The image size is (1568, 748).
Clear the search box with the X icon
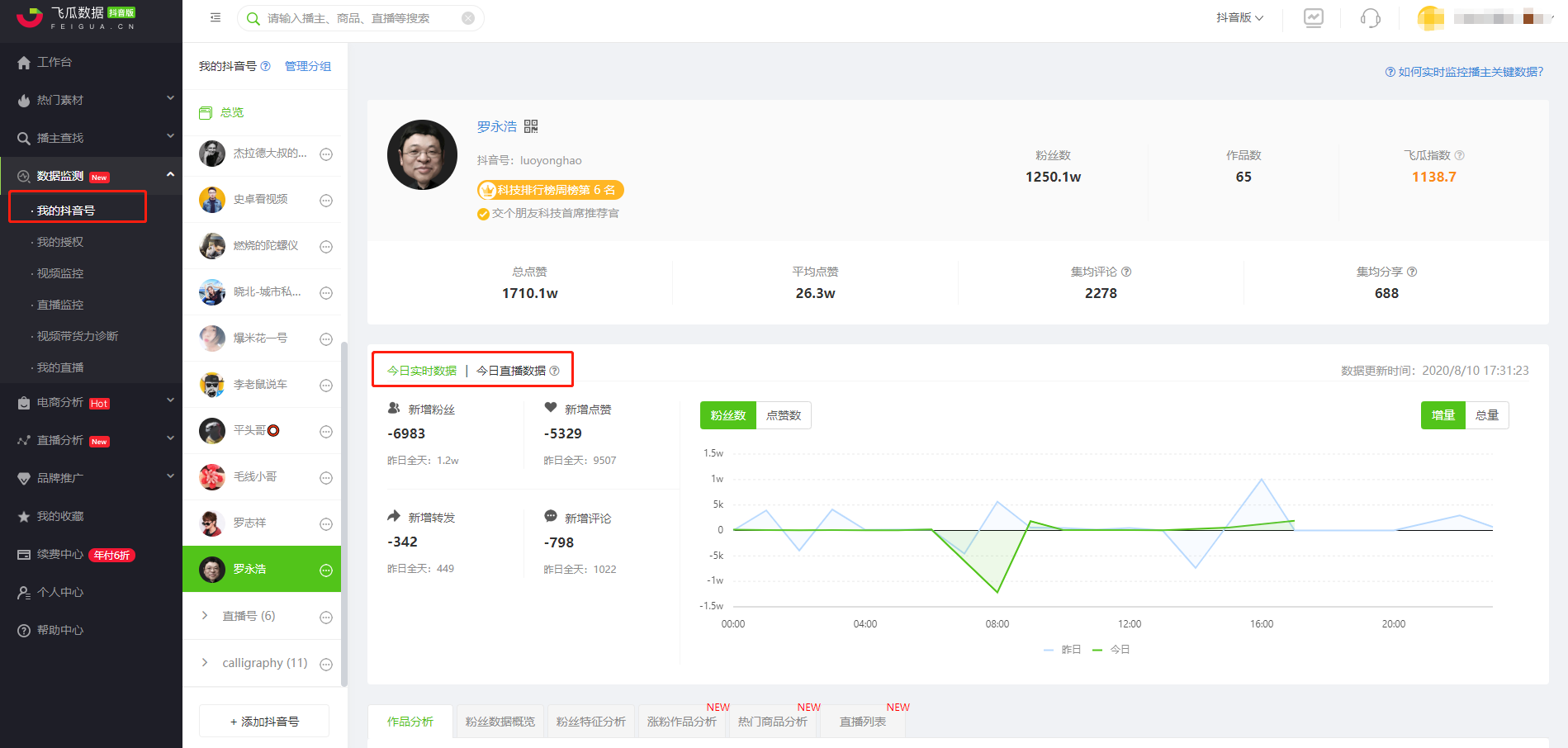[468, 18]
